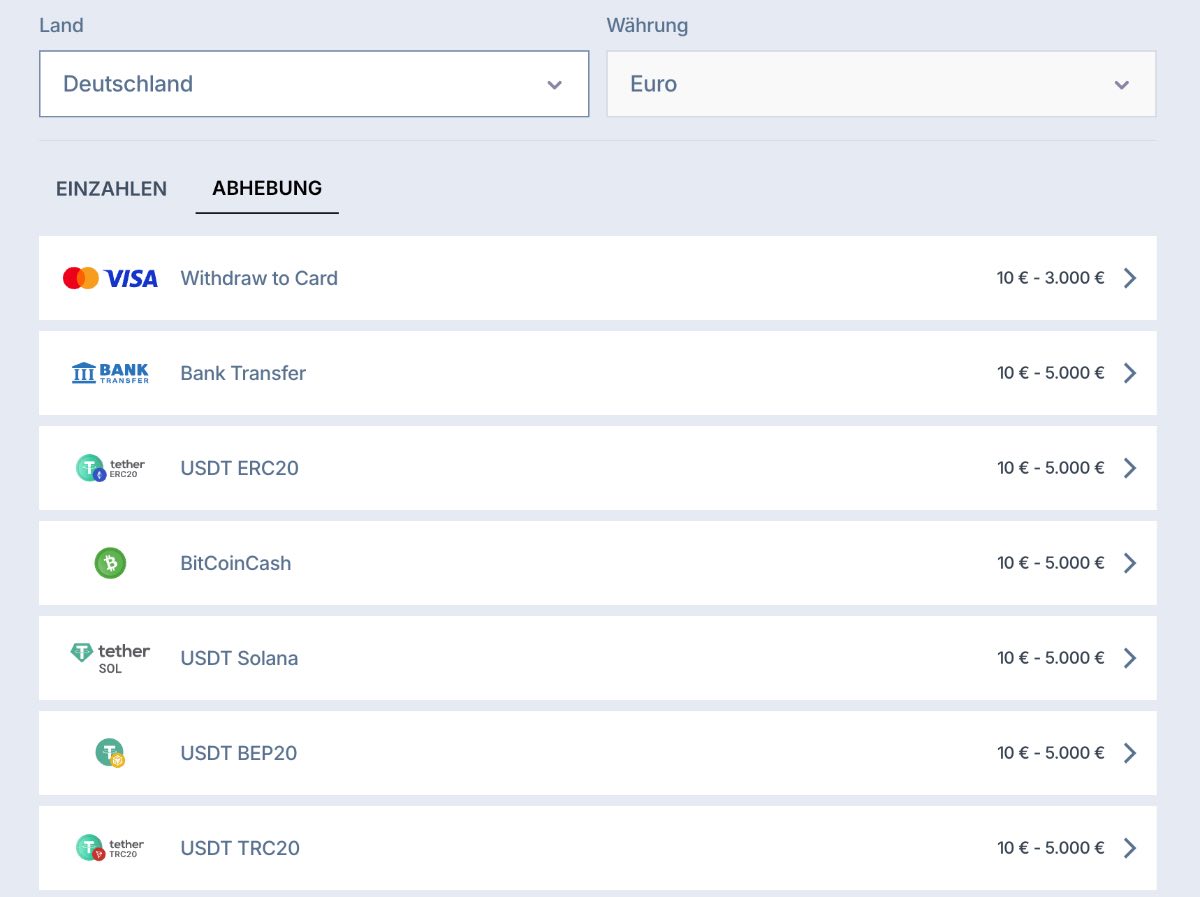Viewport: 1200px width, 897px height.
Task: Click the Mastercard Visa card logo
Action: tap(110, 278)
